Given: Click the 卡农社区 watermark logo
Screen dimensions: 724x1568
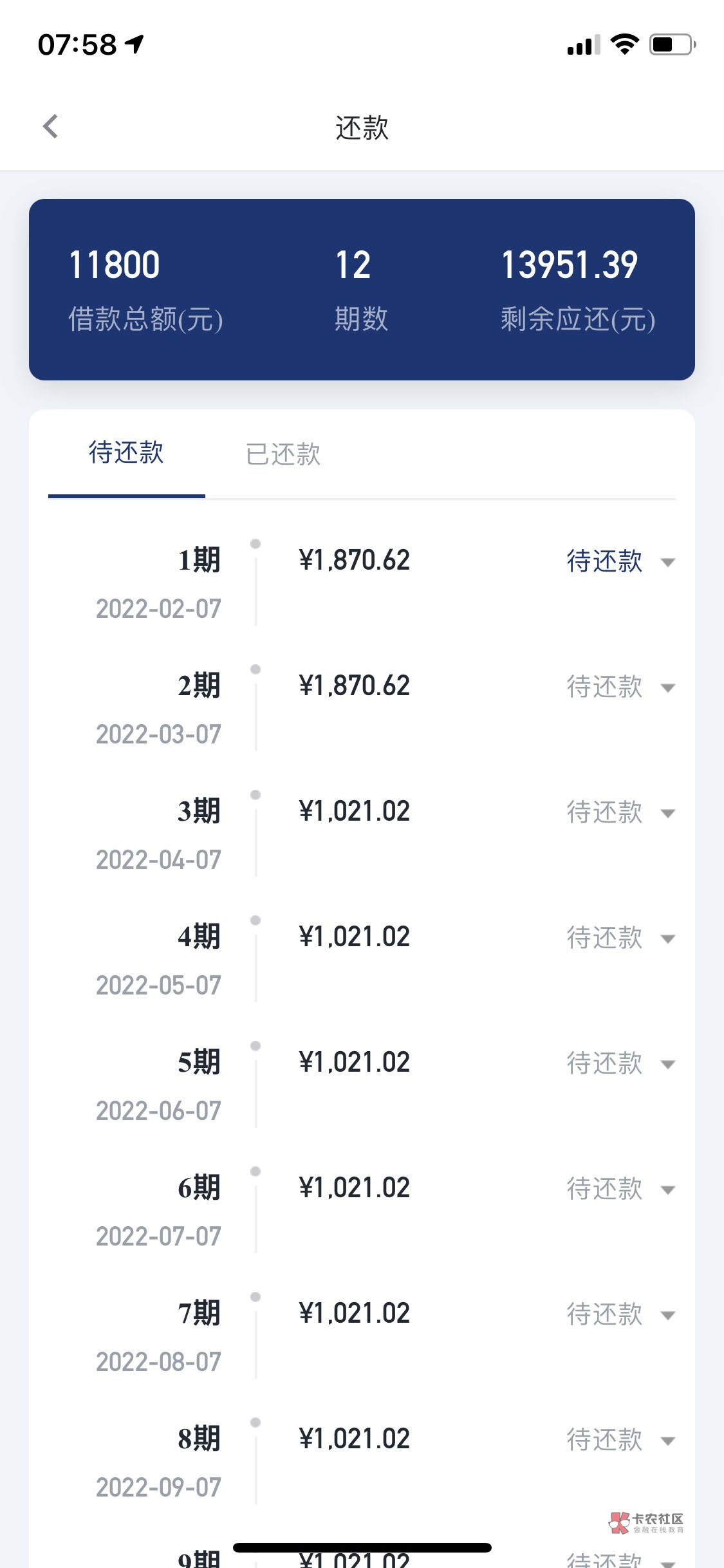Looking at the screenshot, I should (x=646, y=1522).
